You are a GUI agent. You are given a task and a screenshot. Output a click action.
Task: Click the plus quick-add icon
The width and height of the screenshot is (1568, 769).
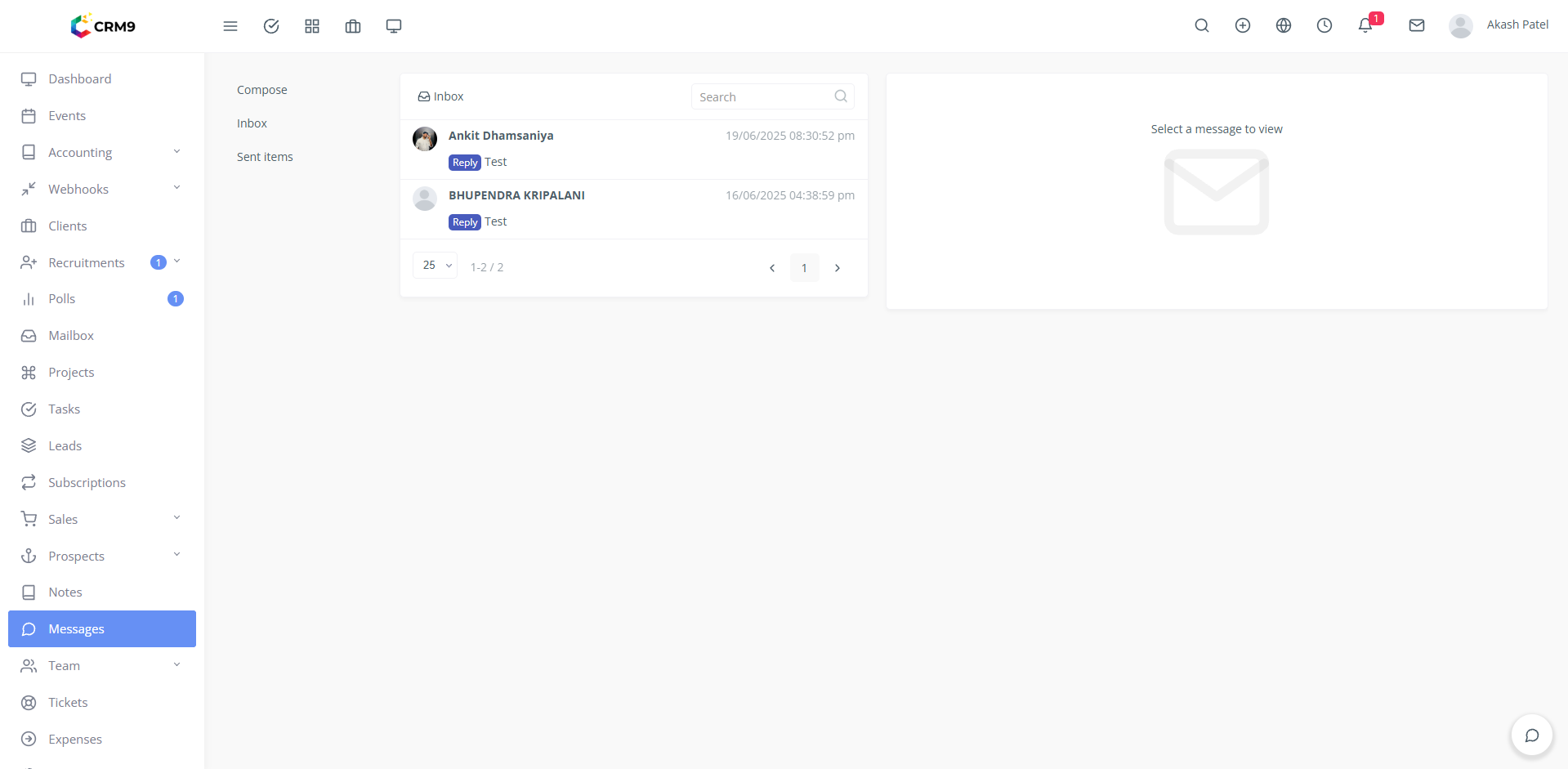[x=1243, y=25]
